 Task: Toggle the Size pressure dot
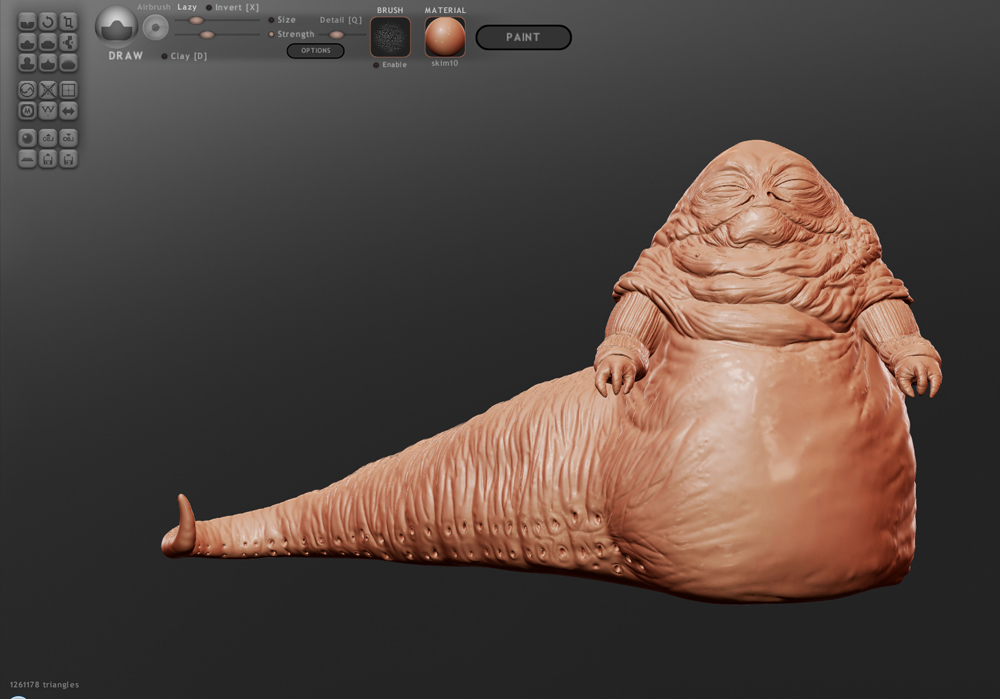point(271,20)
